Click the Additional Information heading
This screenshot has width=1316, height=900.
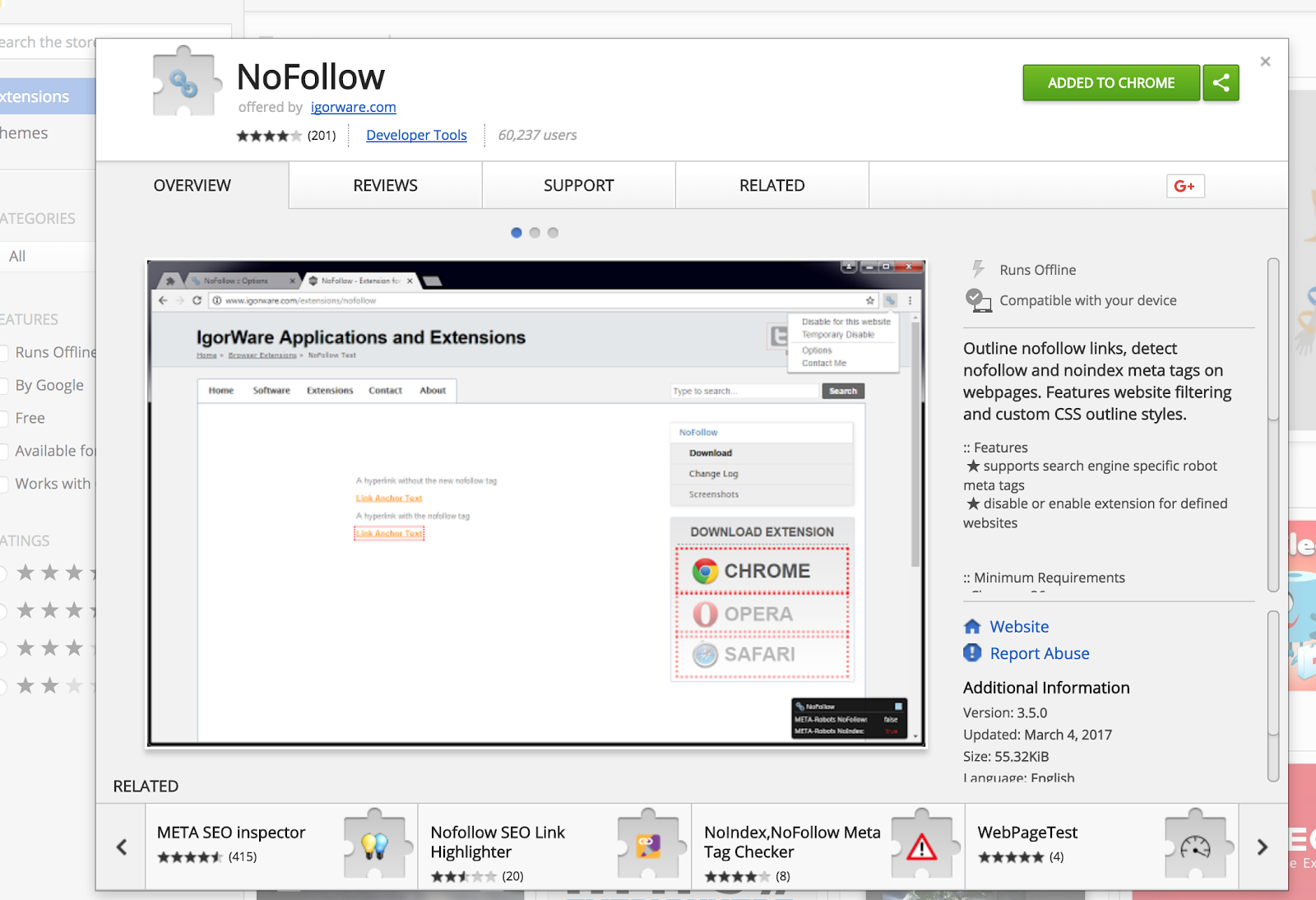1046,688
